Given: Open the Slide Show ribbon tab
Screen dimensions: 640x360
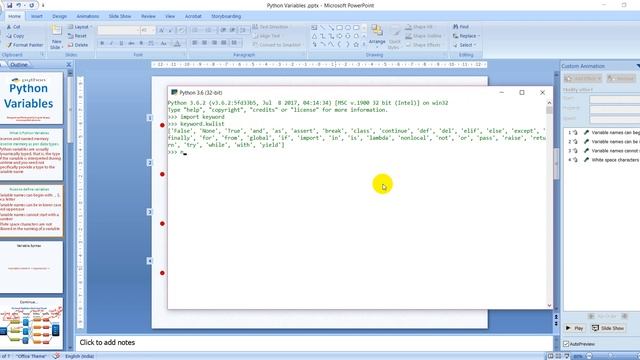Looking at the screenshot, I should (120, 16).
